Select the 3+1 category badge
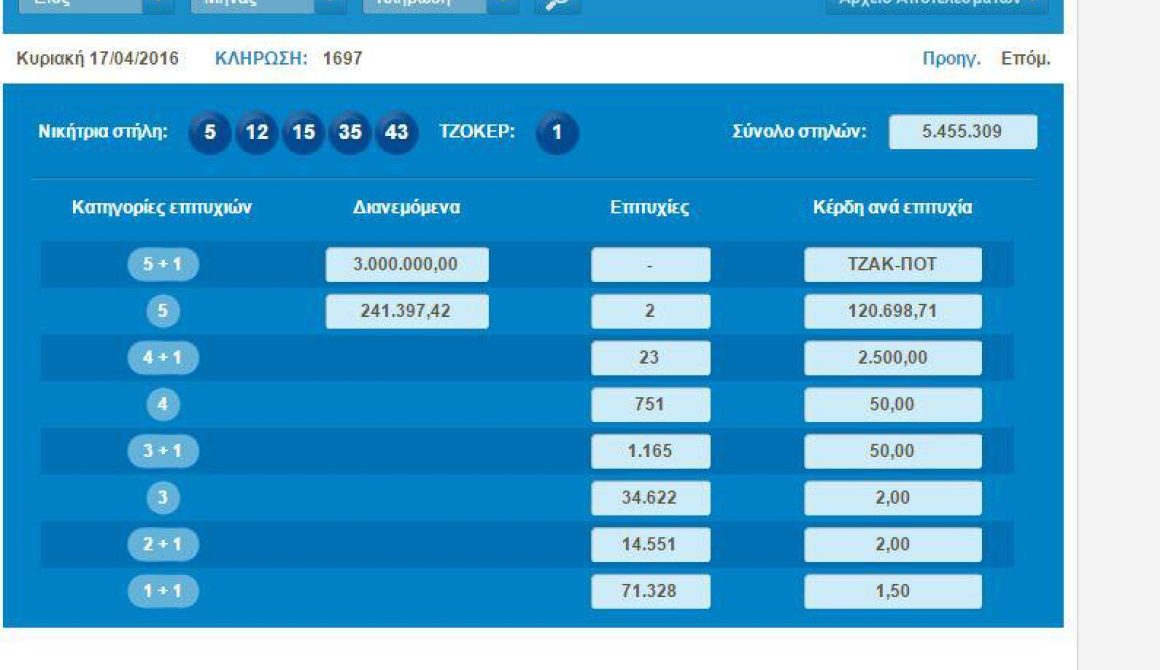Image resolution: width=1160 pixels, height=670 pixels. point(163,450)
